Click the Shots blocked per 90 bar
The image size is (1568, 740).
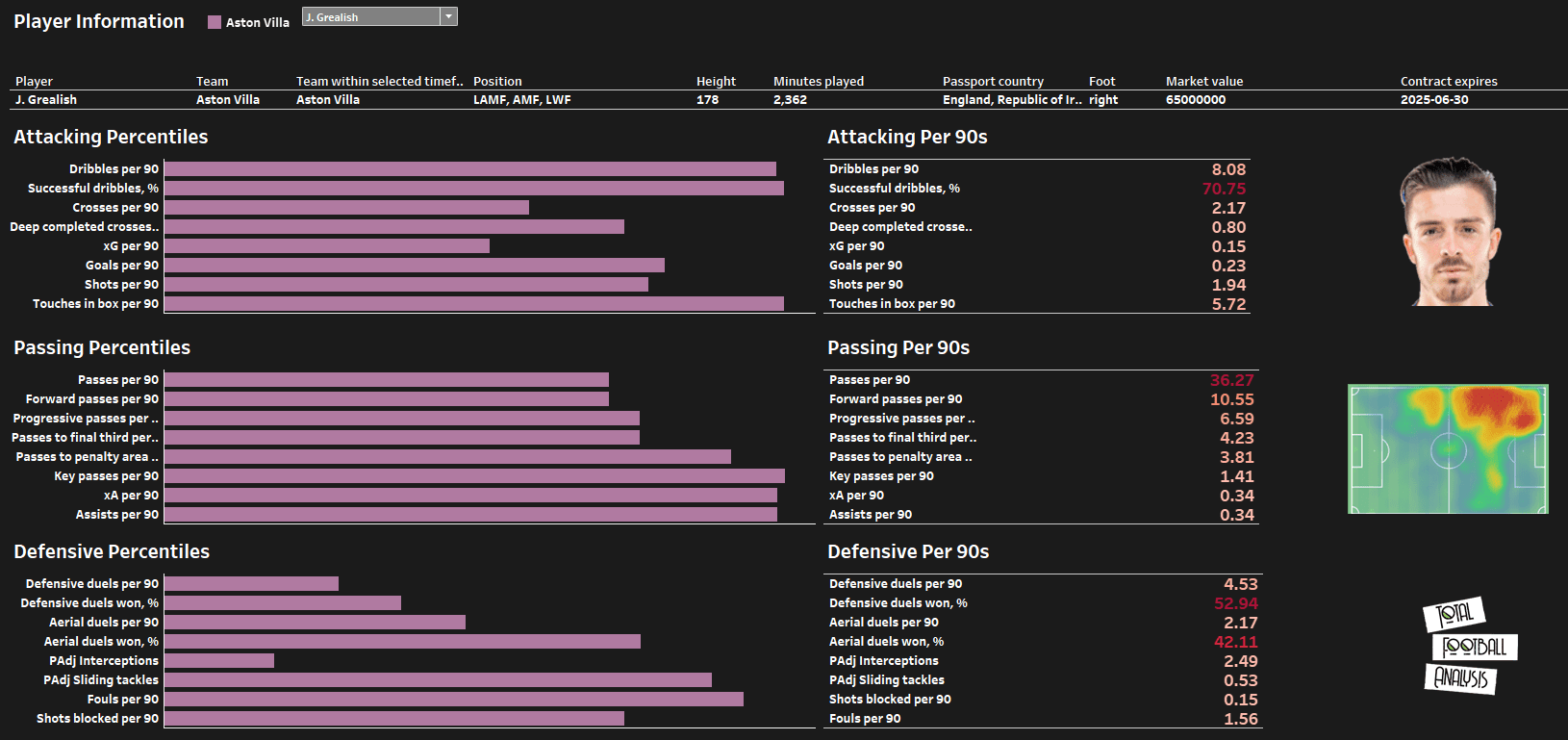click(394, 719)
